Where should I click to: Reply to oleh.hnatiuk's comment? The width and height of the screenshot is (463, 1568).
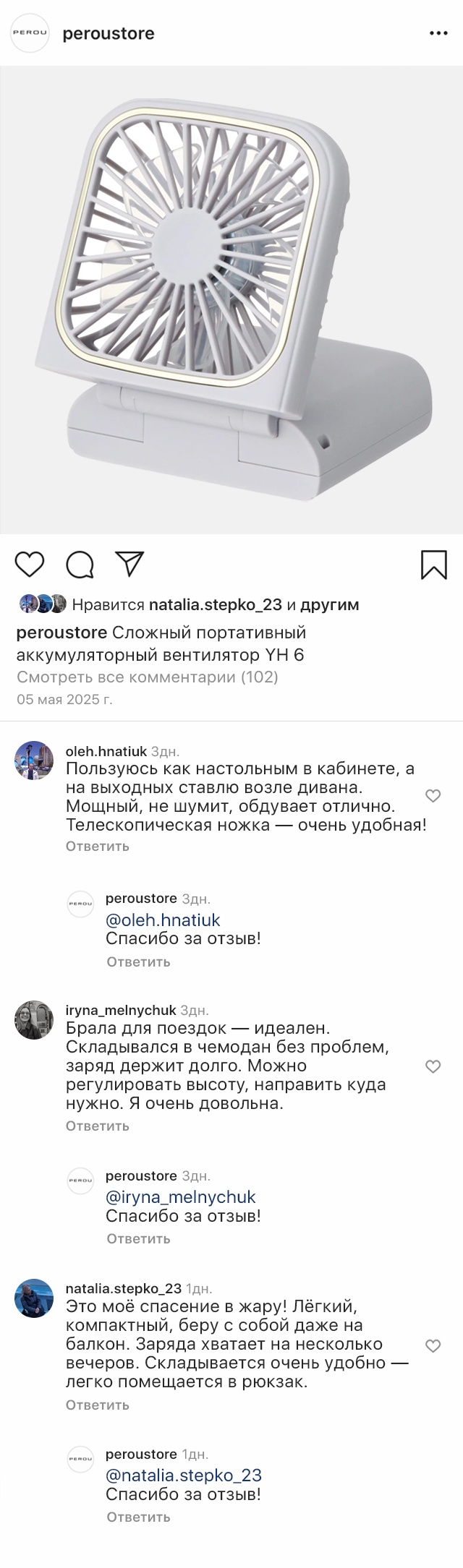click(97, 846)
